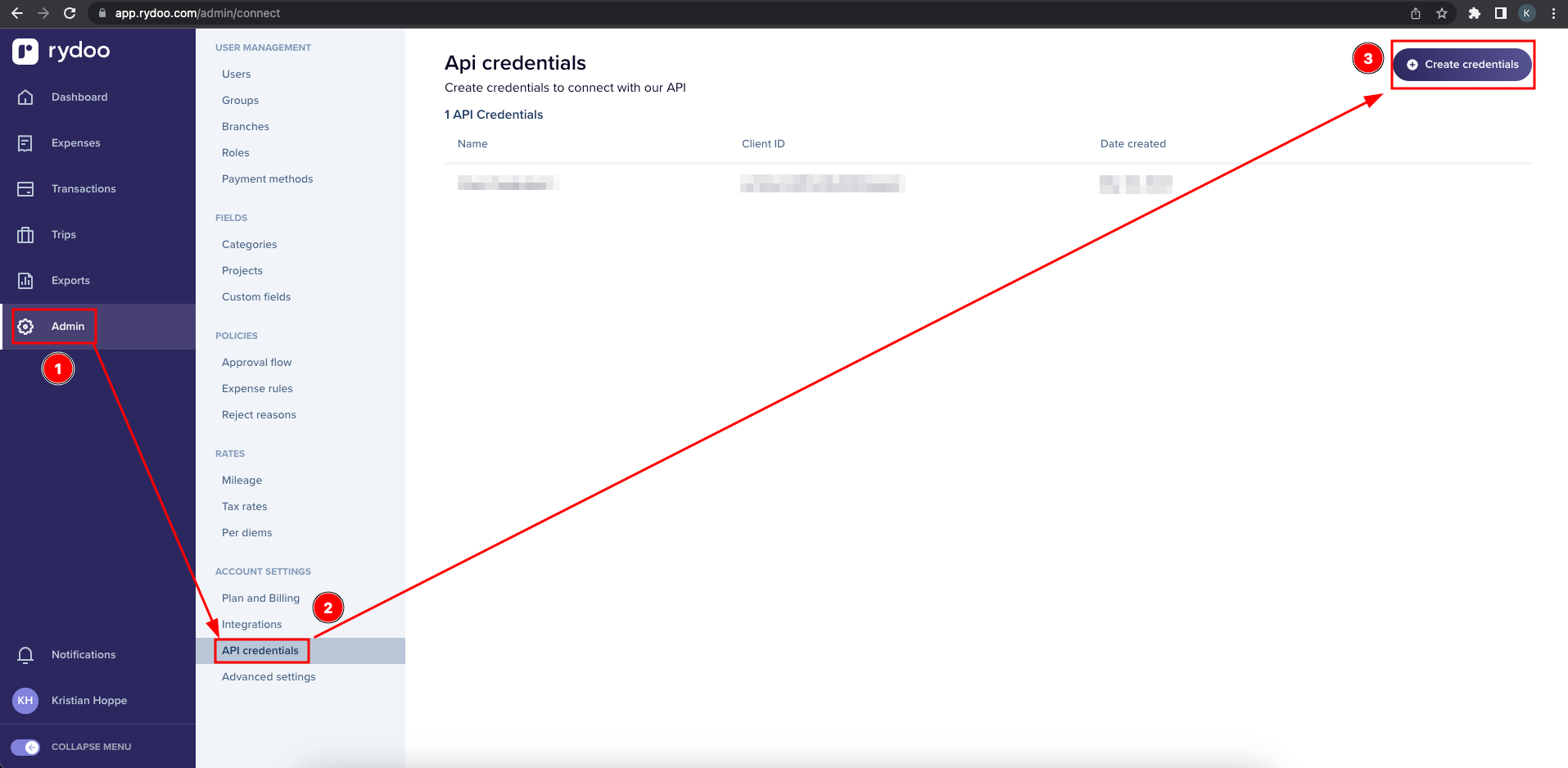Screen dimensions: 1568x768
Task: Click the blurred credential name cell
Action: tap(508, 183)
